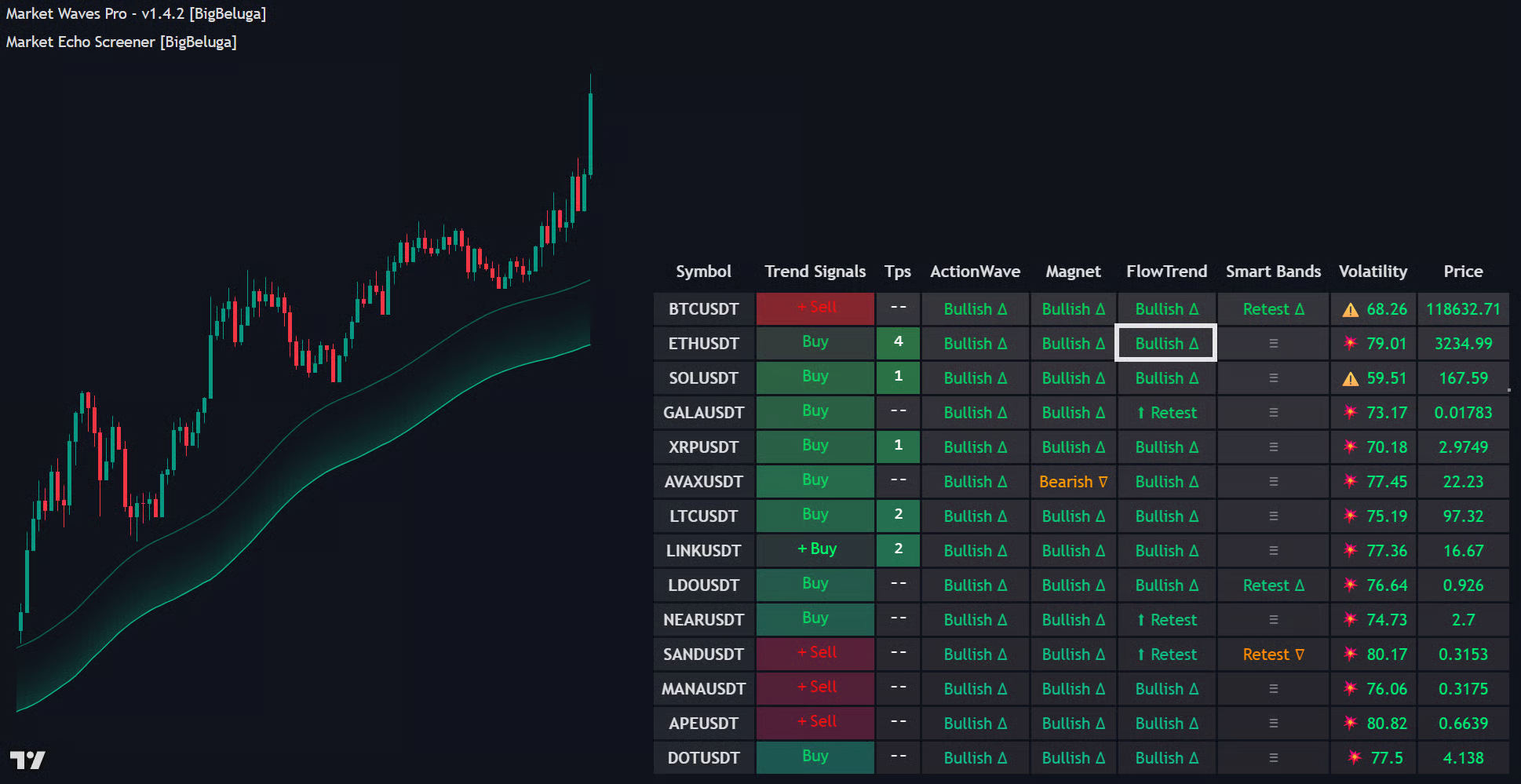The width and height of the screenshot is (1521, 784).
Task: Click the APEUSDT volatility burst icon
Action: pos(1350,723)
